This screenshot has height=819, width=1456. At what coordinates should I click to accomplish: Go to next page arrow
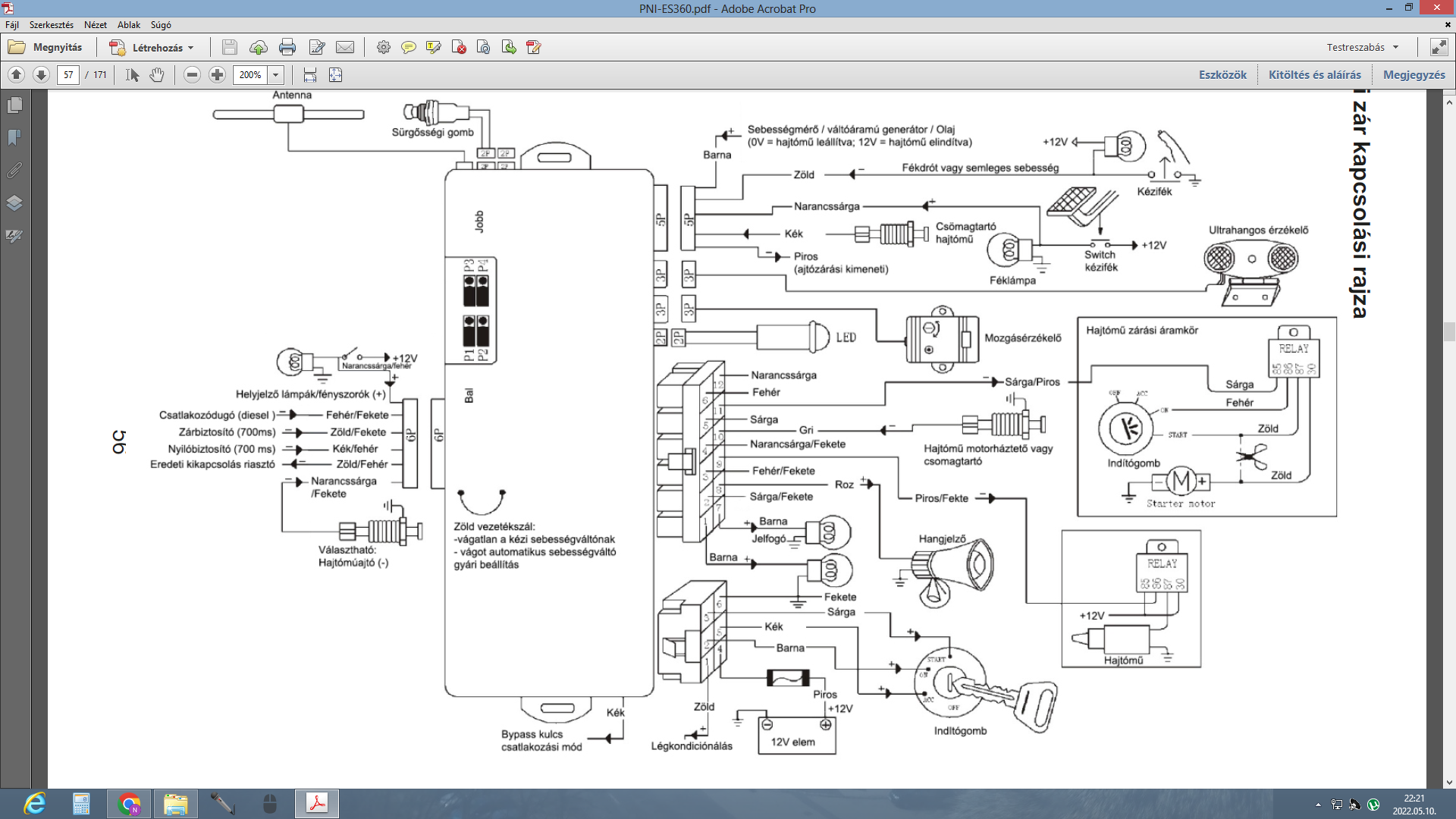tap(42, 75)
